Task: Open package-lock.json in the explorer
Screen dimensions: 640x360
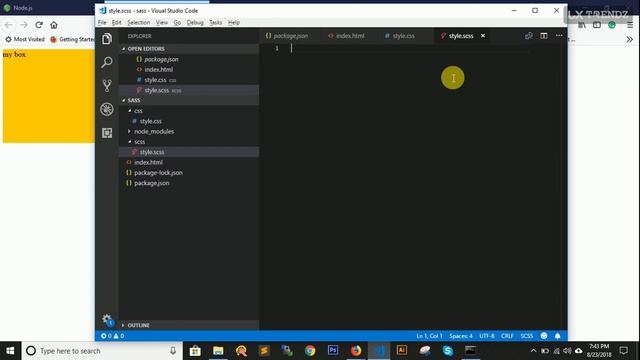Action: (189, 173)
